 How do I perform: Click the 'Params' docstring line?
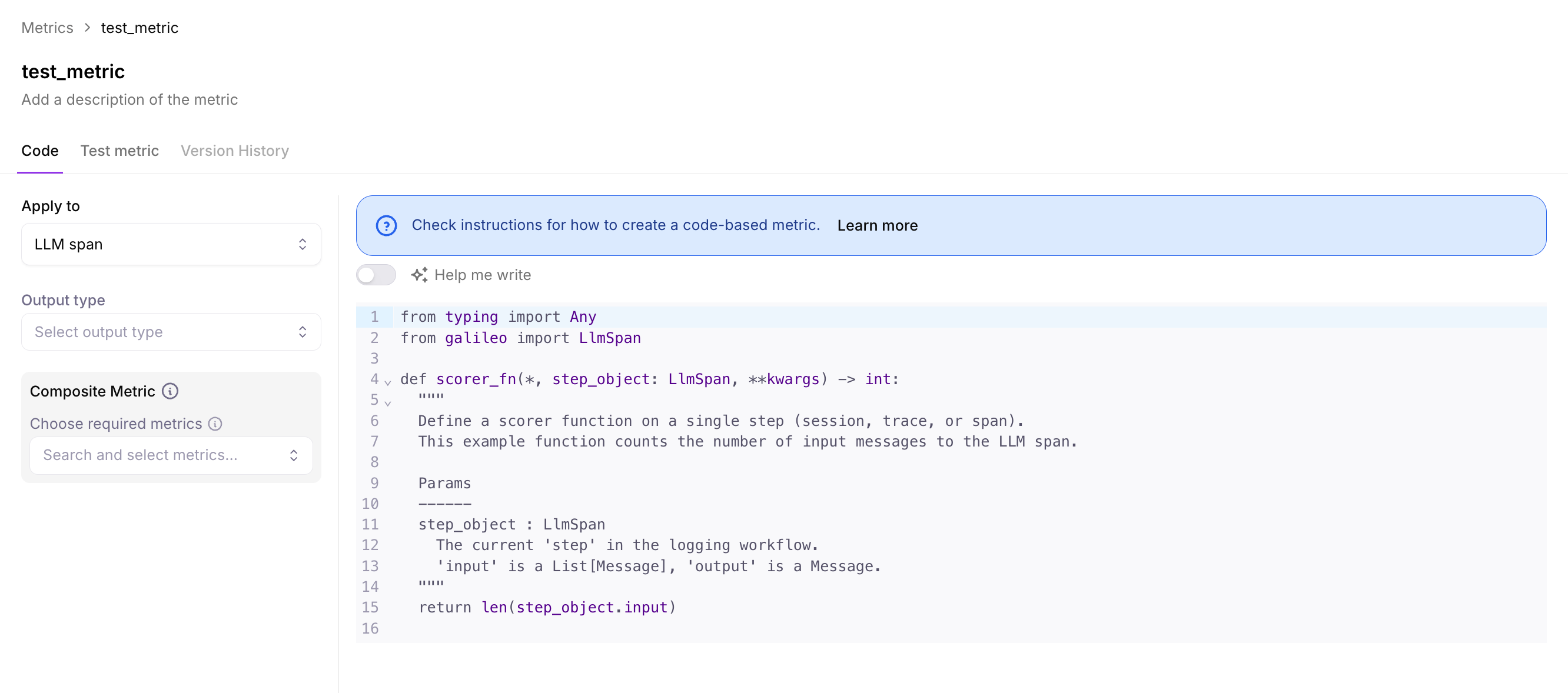[x=444, y=483]
